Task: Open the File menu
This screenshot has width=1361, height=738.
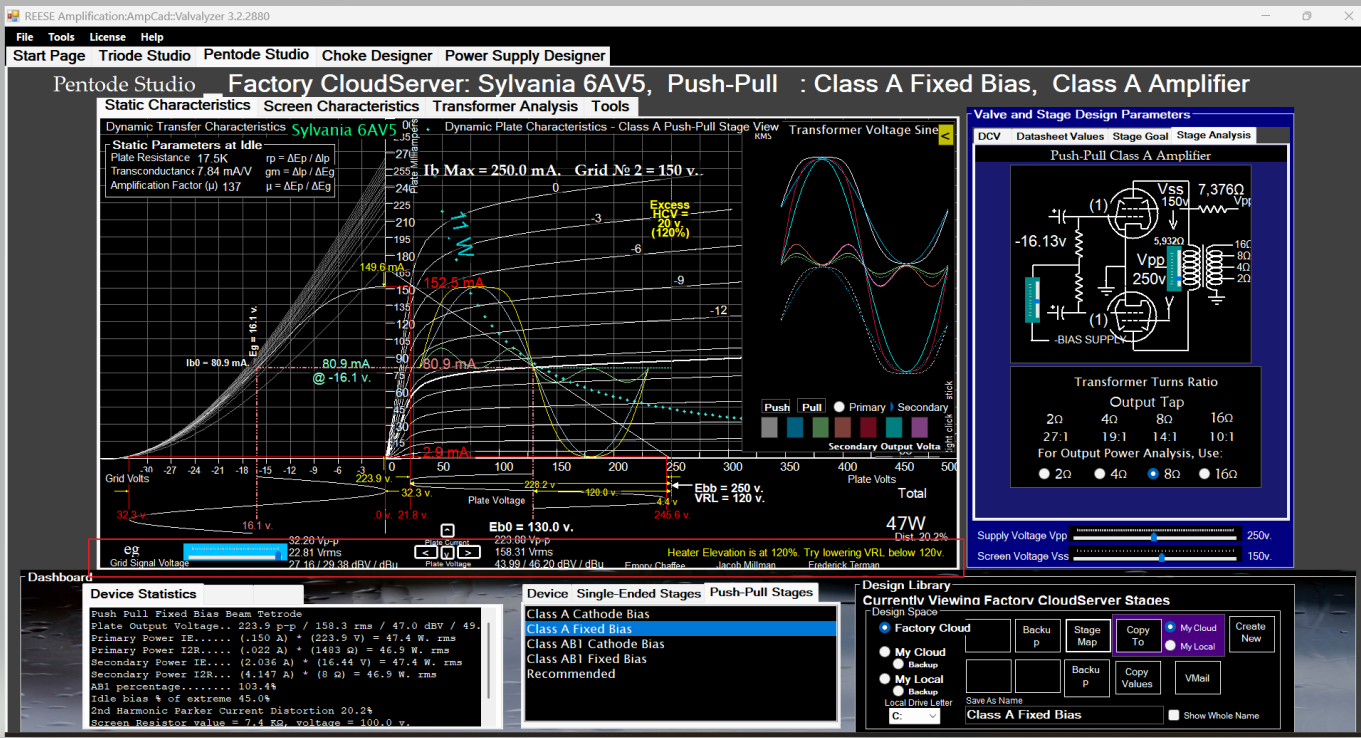Action: [25, 37]
